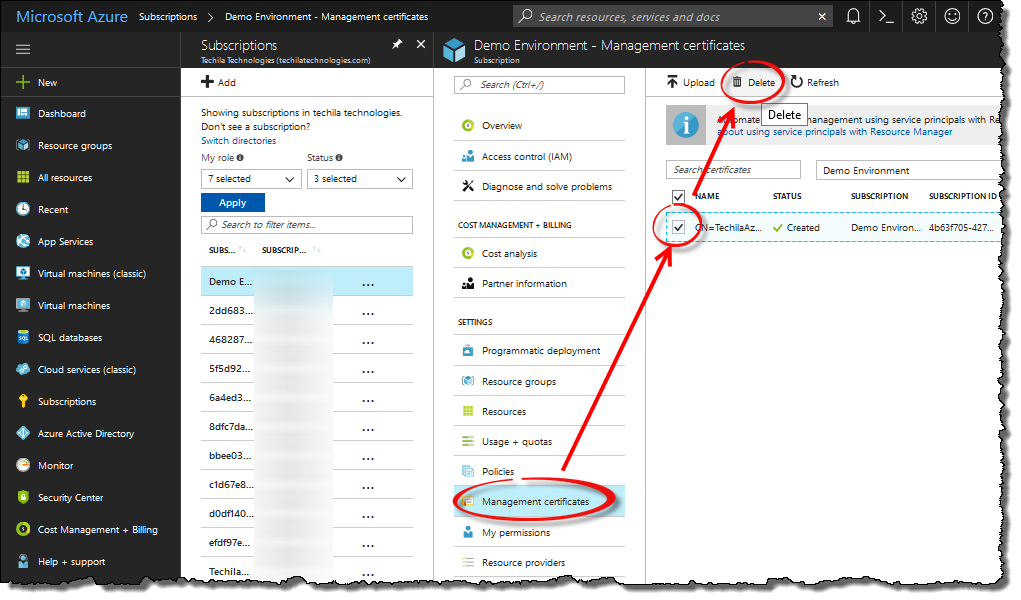1021x600 pixels.
Task: Click the Delete certificate button
Action: [753, 83]
